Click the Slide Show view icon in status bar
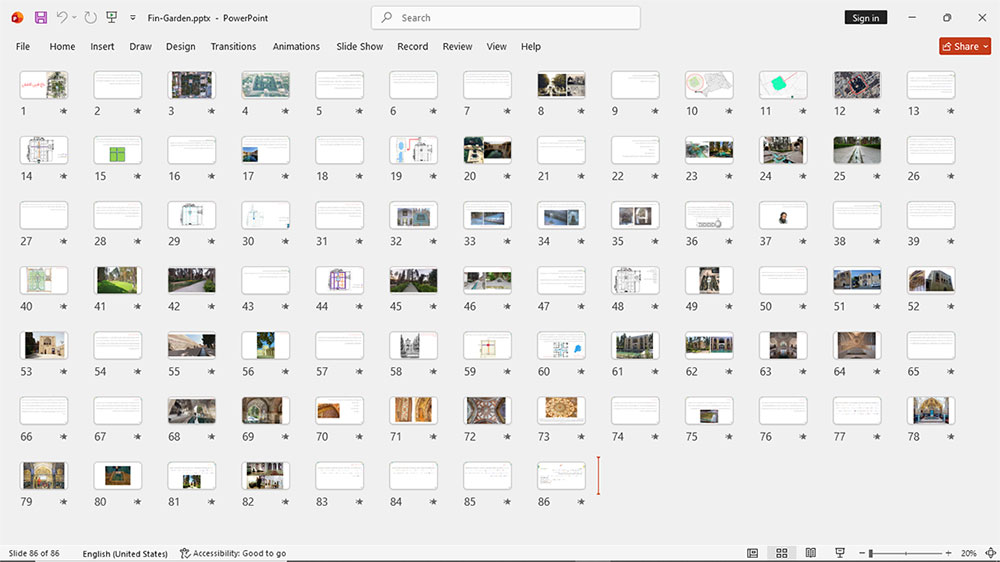Image resolution: width=1000 pixels, height=562 pixels. 840,553
